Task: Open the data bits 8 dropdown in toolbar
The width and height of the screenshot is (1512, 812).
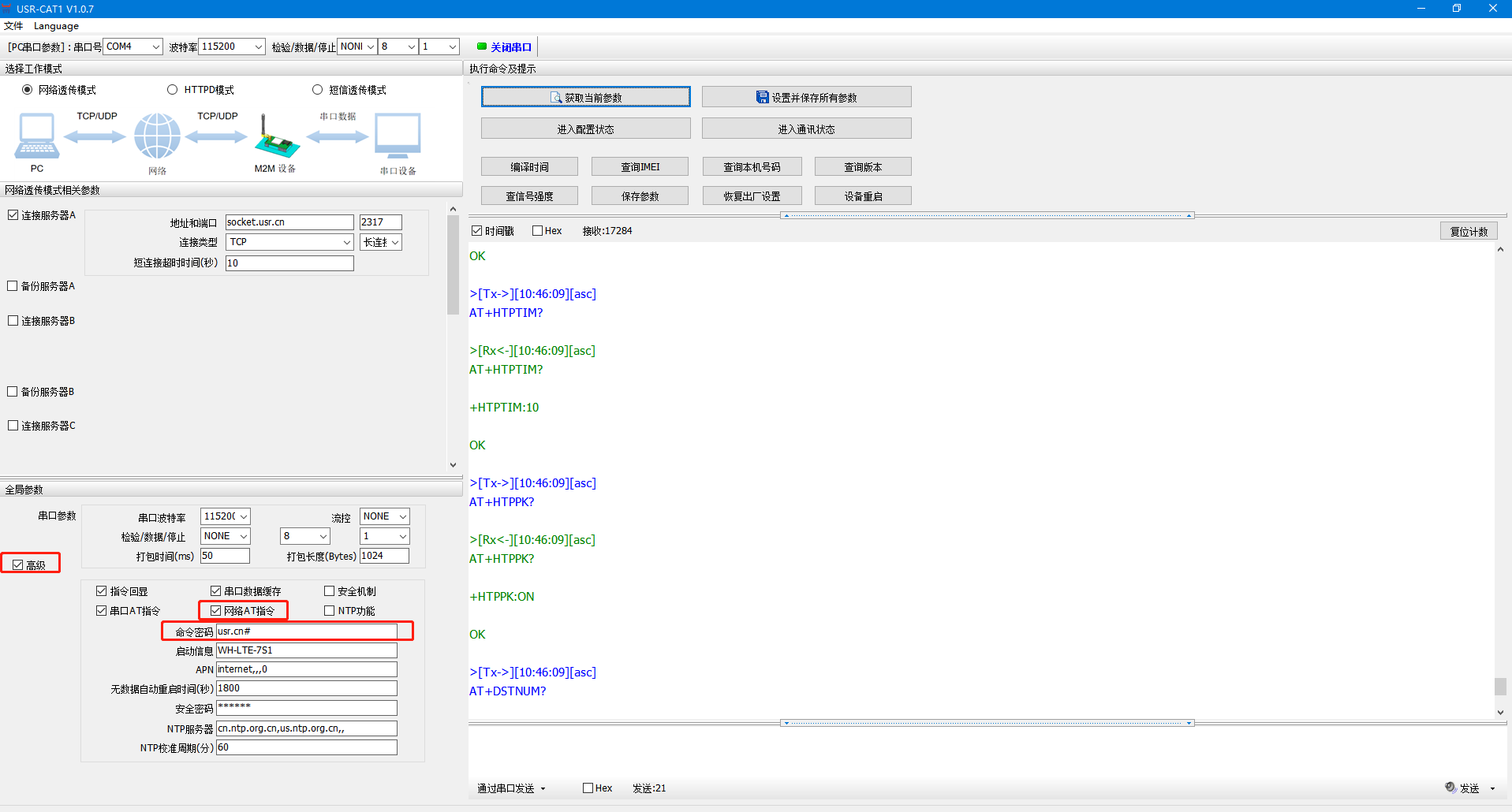Action: tap(398, 47)
